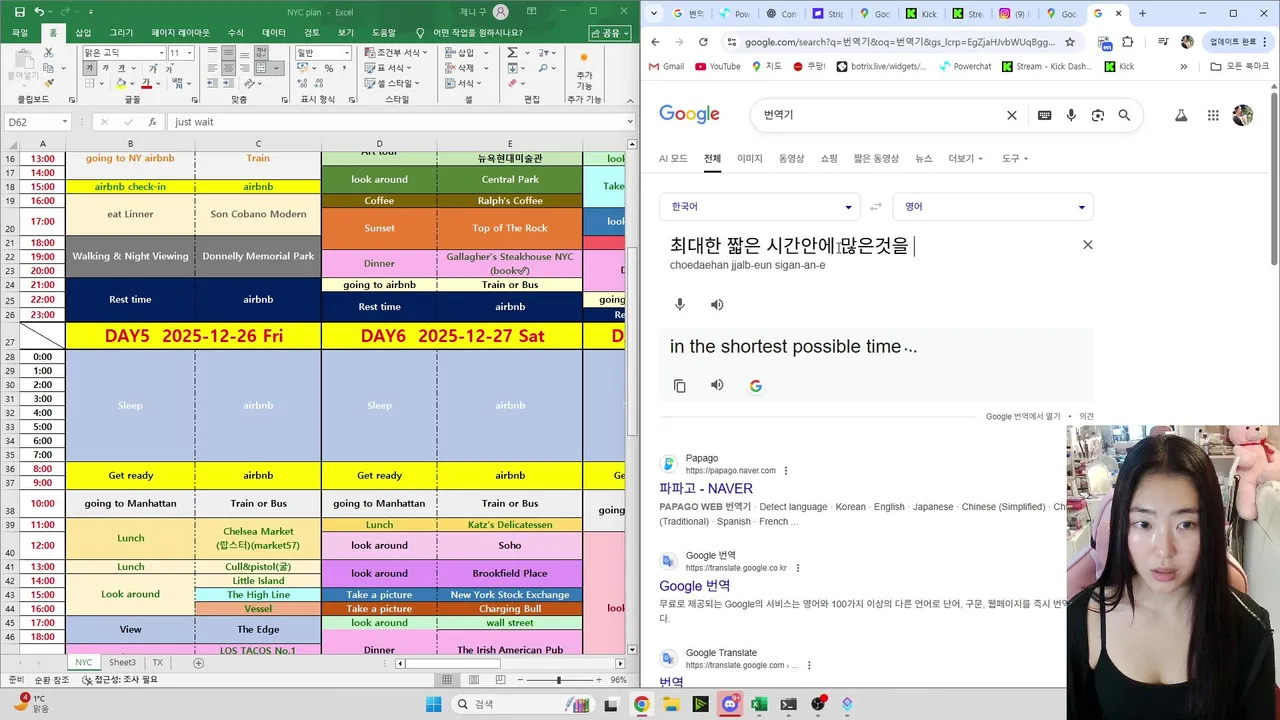The height and width of the screenshot is (720, 1280).
Task: Apply Format Painter brush in Excel clipboard group
Action: click(49, 83)
